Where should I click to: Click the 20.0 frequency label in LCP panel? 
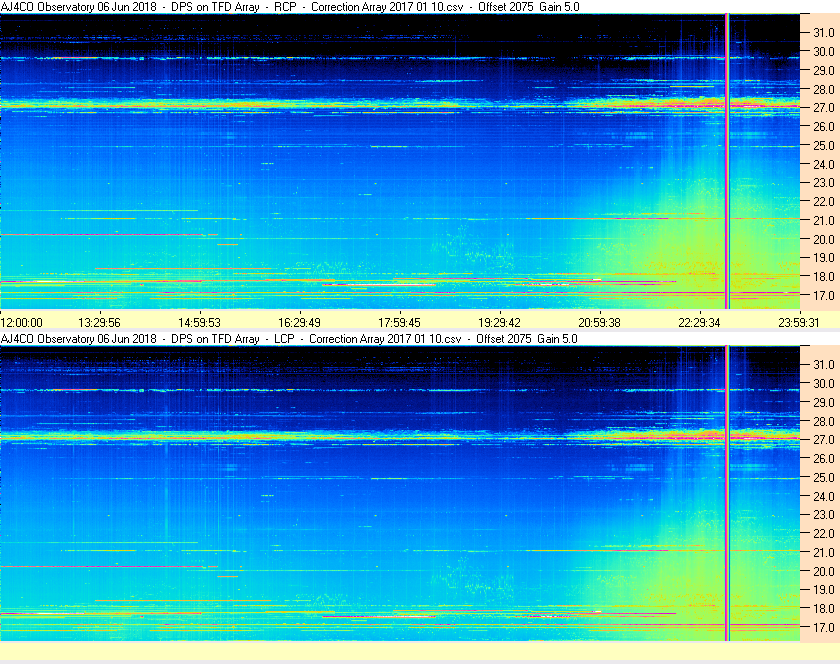tap(824, 571)
